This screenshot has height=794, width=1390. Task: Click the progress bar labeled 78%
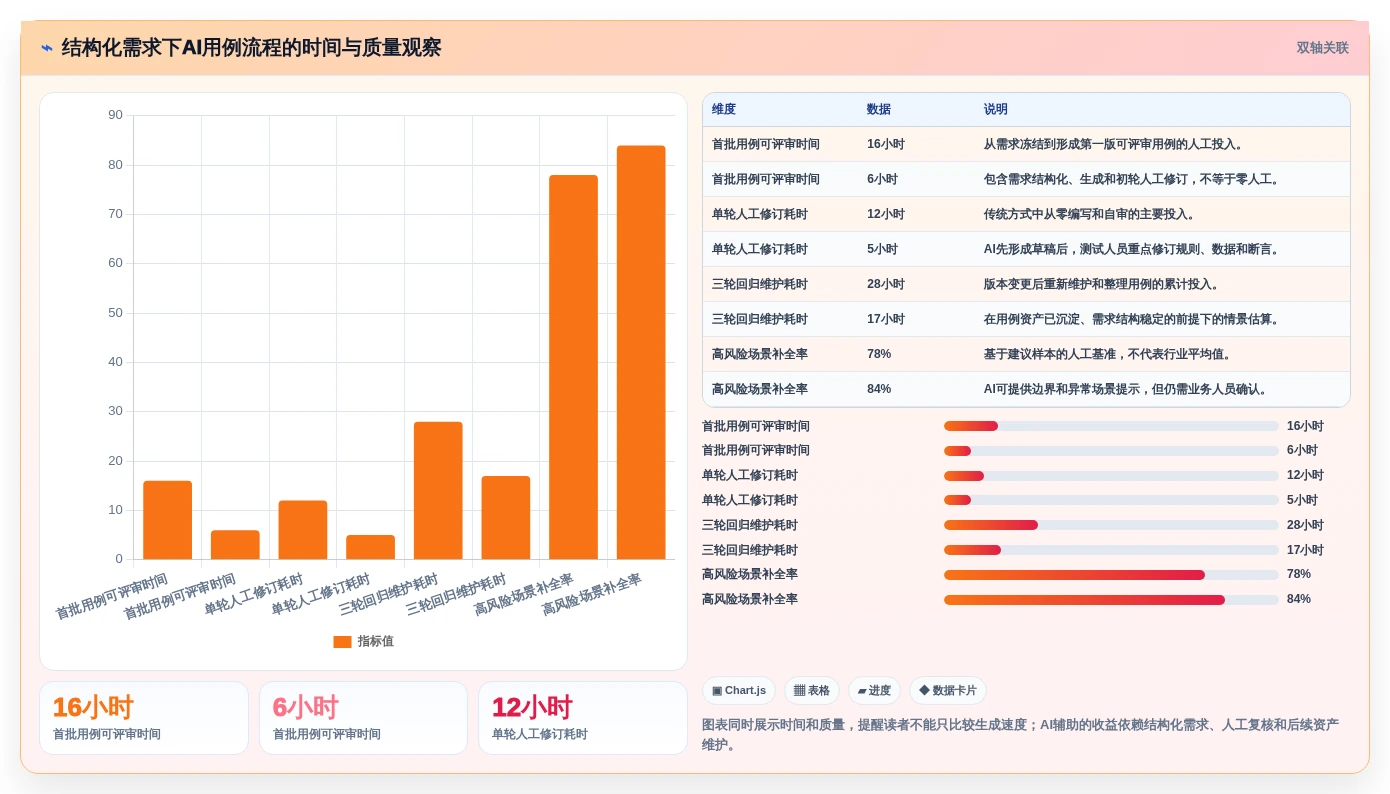pyautogui.click(x=1111, y=575)
